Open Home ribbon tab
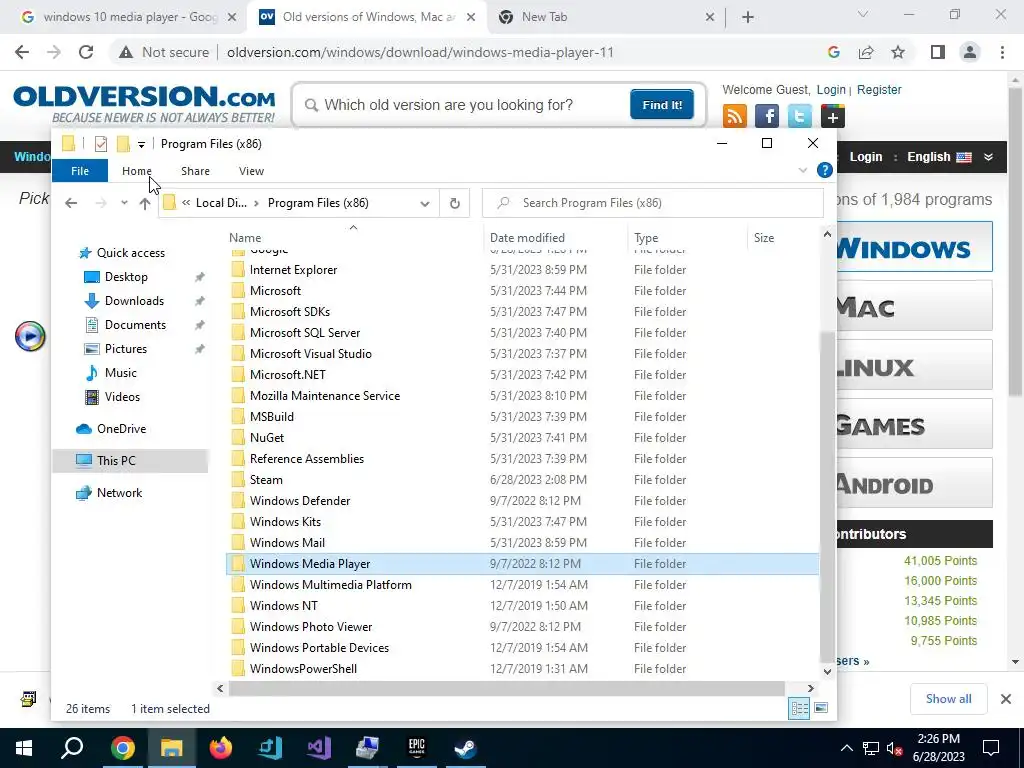The image size is (1024, 768). pyautogui.click(x=136, y=171)
